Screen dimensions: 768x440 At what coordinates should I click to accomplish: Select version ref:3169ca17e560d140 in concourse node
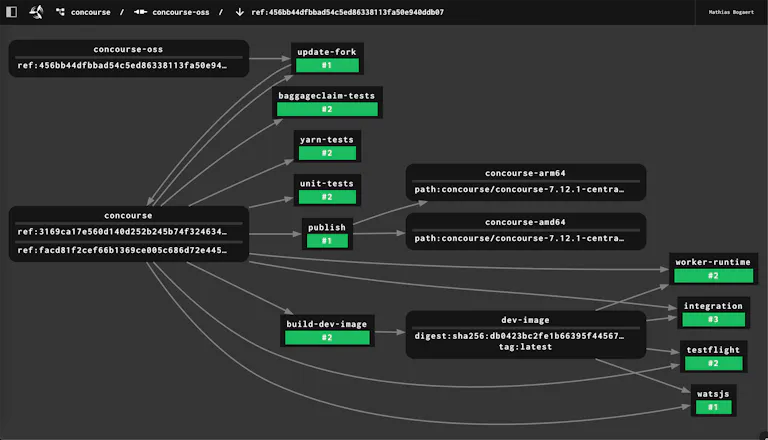point(122,232)
